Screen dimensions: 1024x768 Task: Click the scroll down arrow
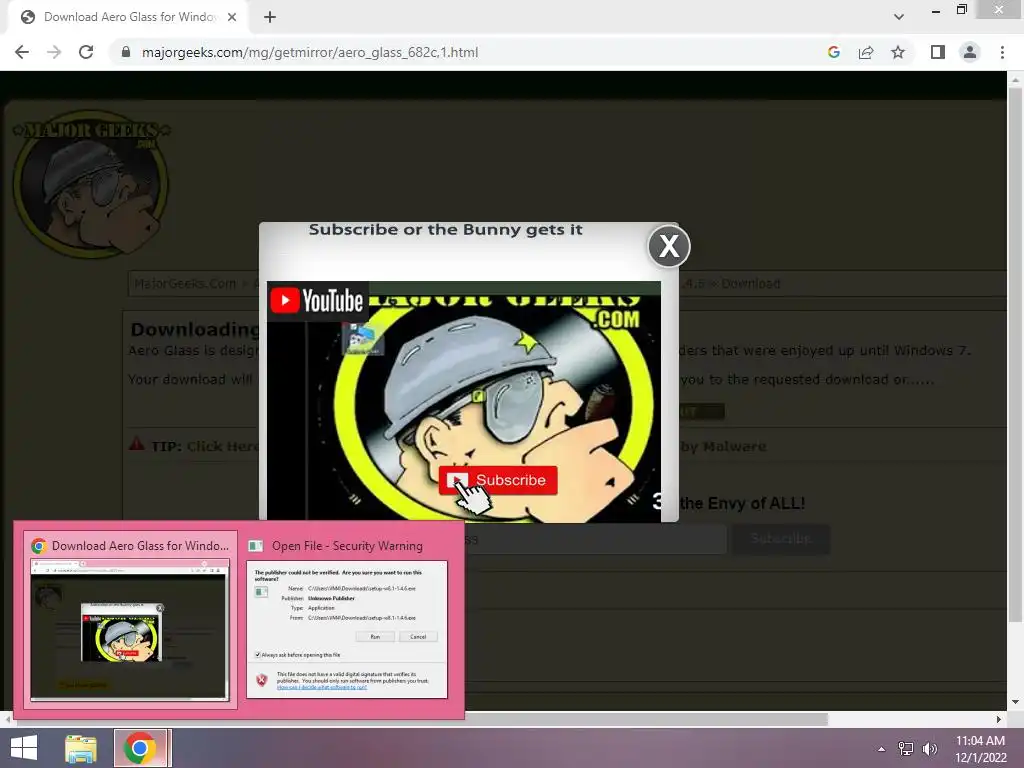1015,702
